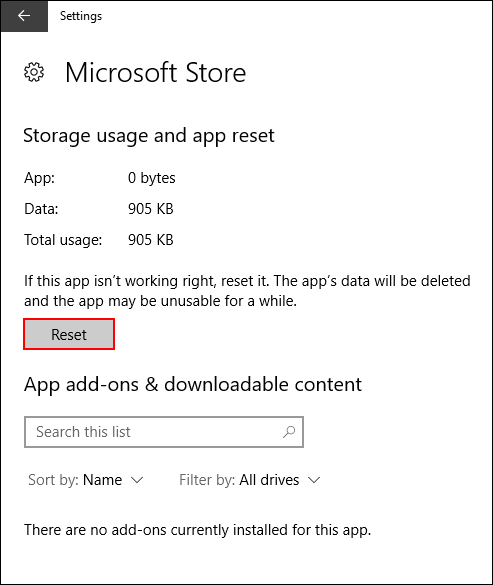This screenshot has width=493, height=585.
Task: Click App add-ons & downloadable content heading
Action: 193,384
